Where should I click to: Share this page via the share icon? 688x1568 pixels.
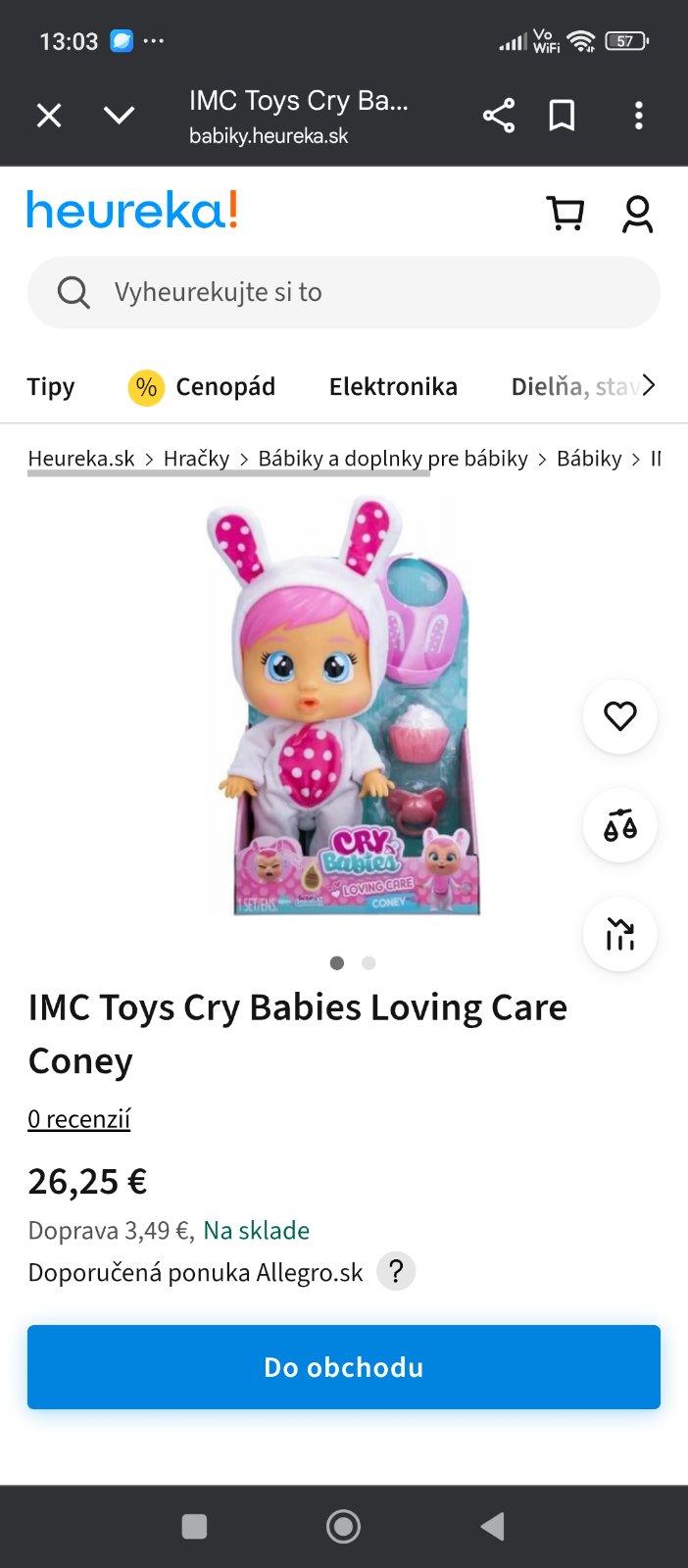[x=498, y=116]
